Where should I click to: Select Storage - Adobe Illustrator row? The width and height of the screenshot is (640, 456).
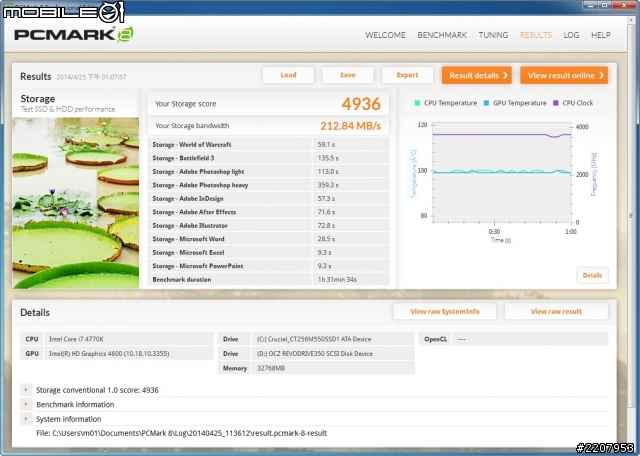point(268,225)
